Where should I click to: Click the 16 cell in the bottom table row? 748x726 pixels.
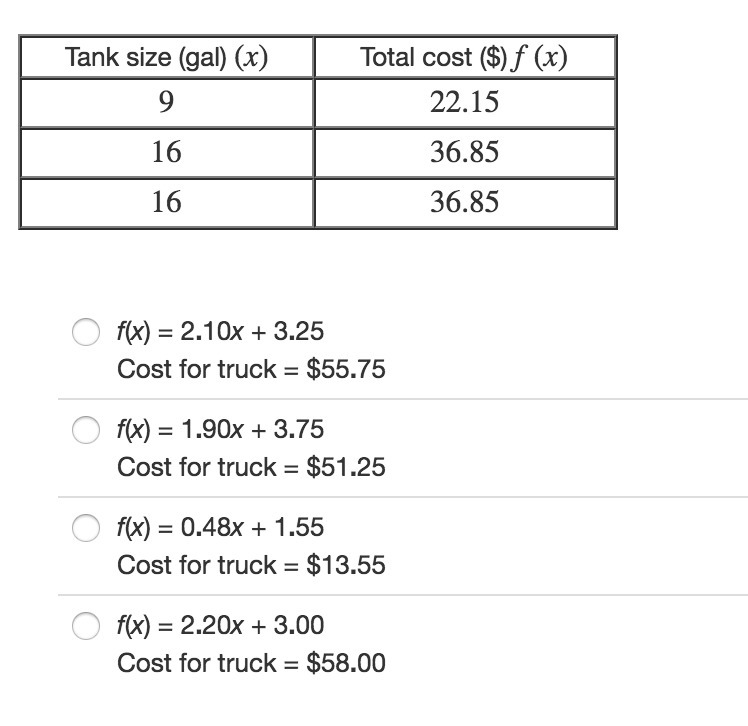(x=167, y=203)
